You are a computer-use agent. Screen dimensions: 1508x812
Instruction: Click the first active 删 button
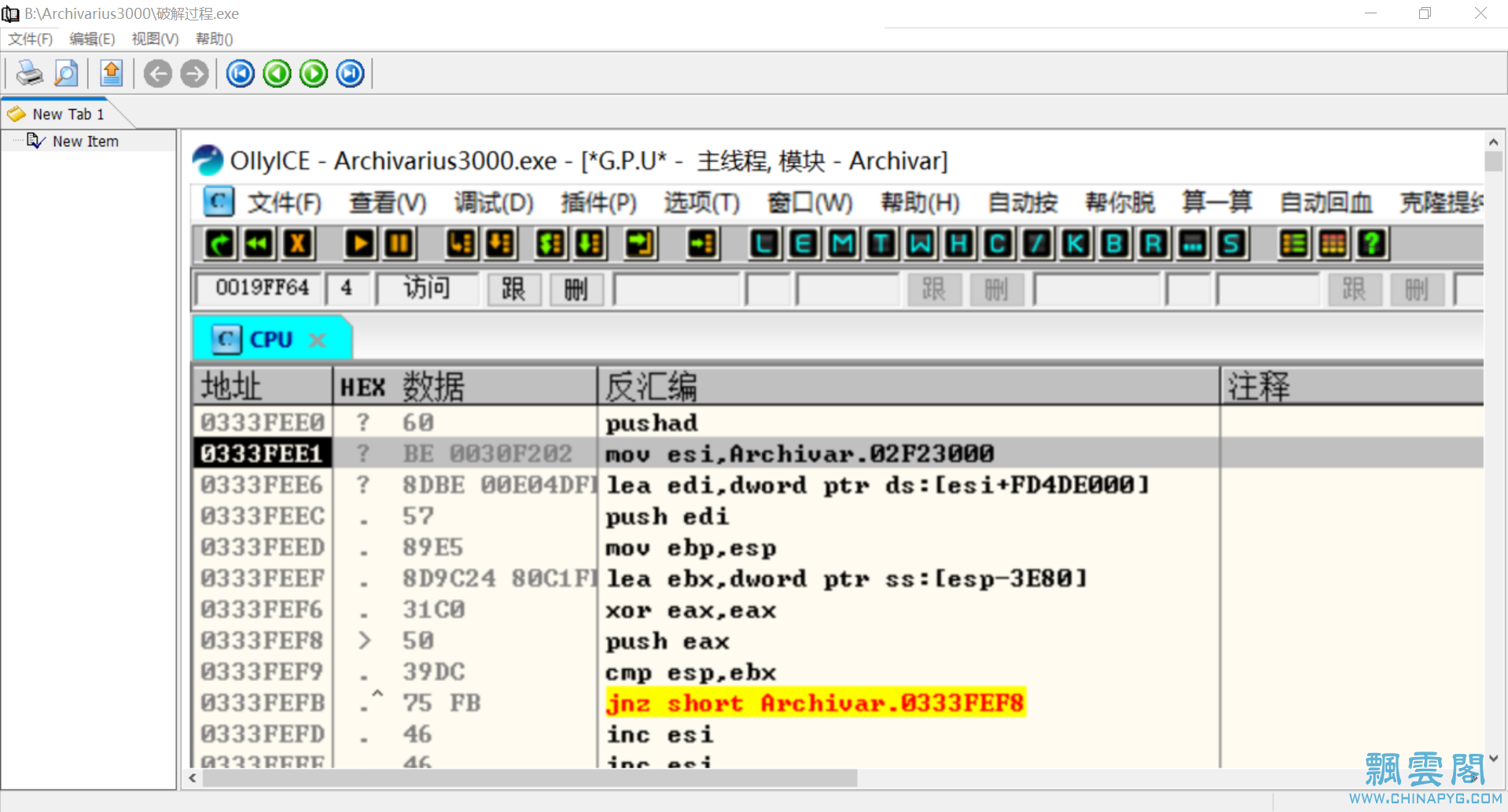point(576,289)
